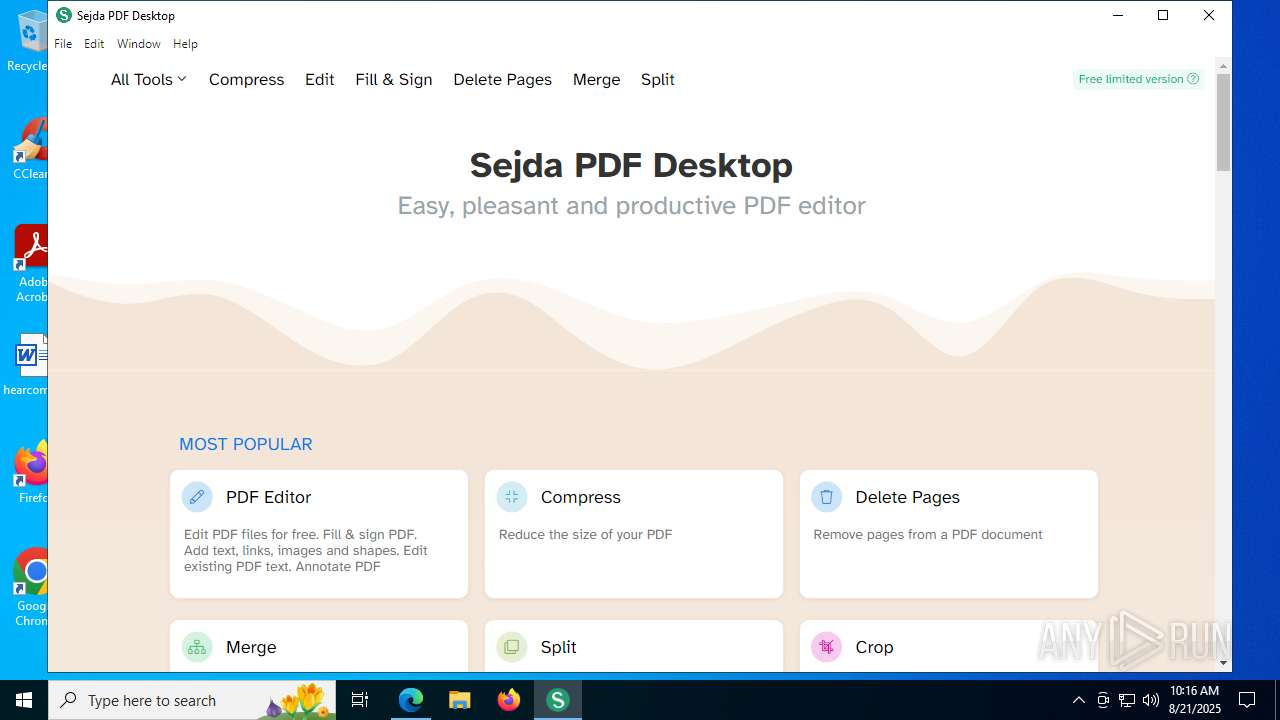Click the Delete Pages trash icon
Image resolution: width=1280 pixels, height=720 pixels.
pyautogui.click(x=826, y=497)
